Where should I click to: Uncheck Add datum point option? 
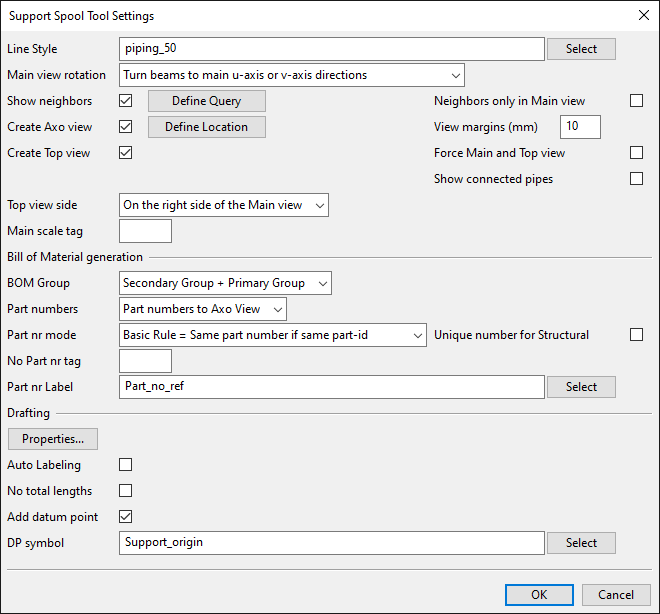(126, 517)
